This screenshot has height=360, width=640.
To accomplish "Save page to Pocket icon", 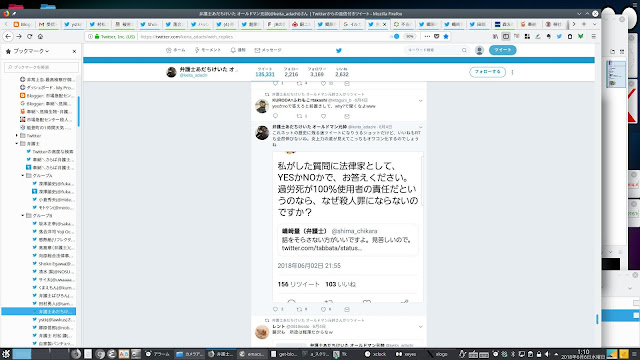I will (436, 36).
